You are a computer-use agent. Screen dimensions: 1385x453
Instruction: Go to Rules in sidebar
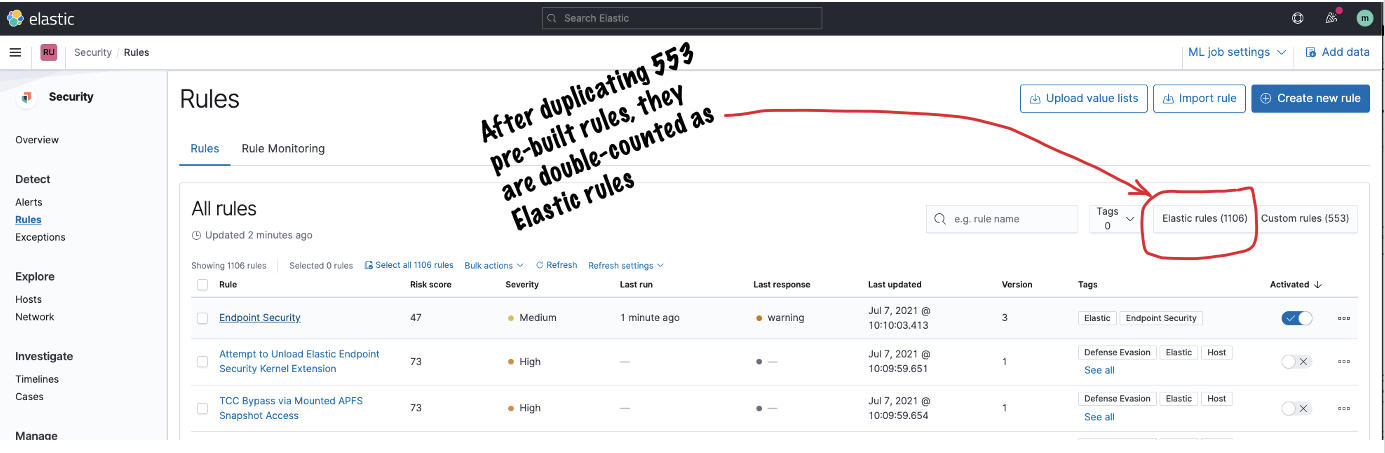point(28,219)
